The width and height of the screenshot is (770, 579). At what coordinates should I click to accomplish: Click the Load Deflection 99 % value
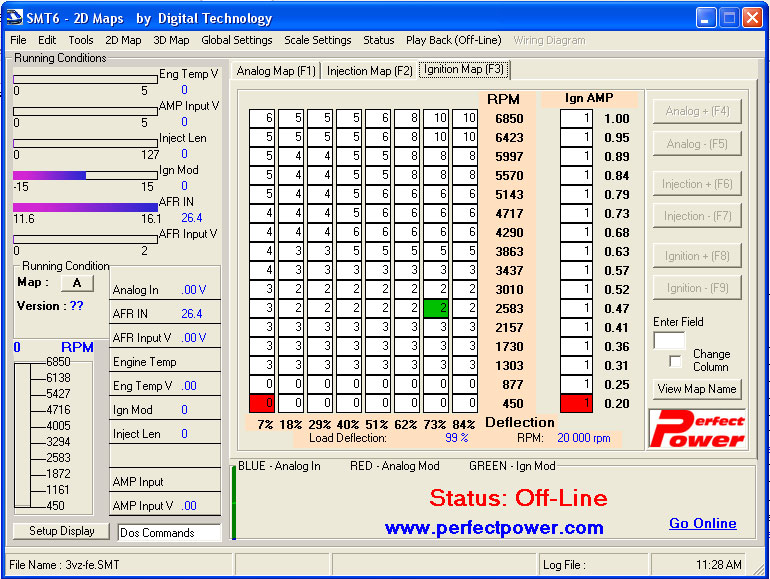pos(456,438)
